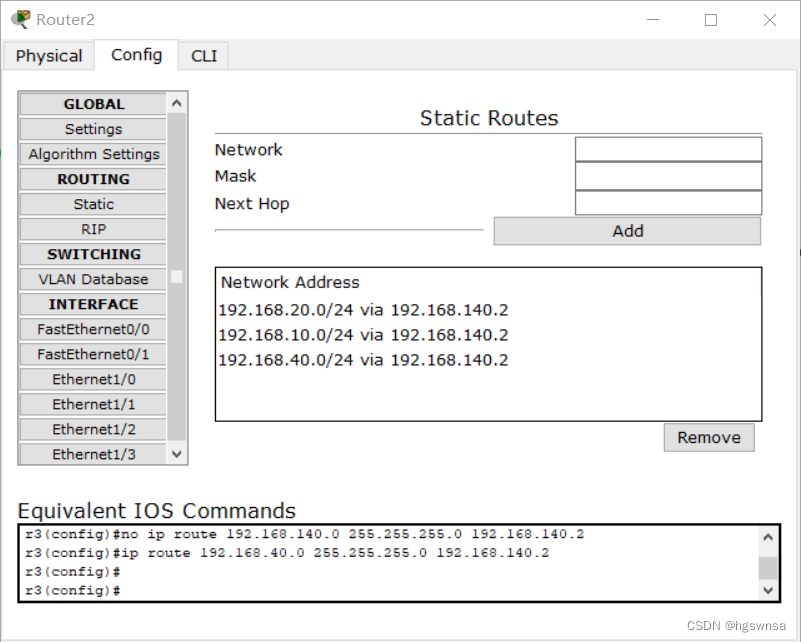801x642 pixels.
Task: Select route 192.168.20.0/24 via 192.168.140.2
Action: pos(363,310)
